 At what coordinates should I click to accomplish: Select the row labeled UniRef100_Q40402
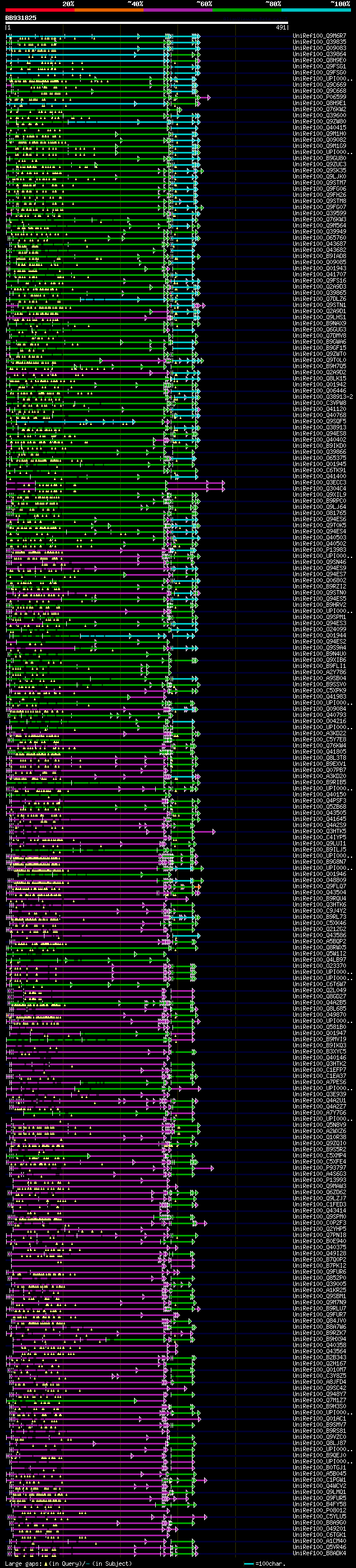pyautogui.click(x=319, y=439)
